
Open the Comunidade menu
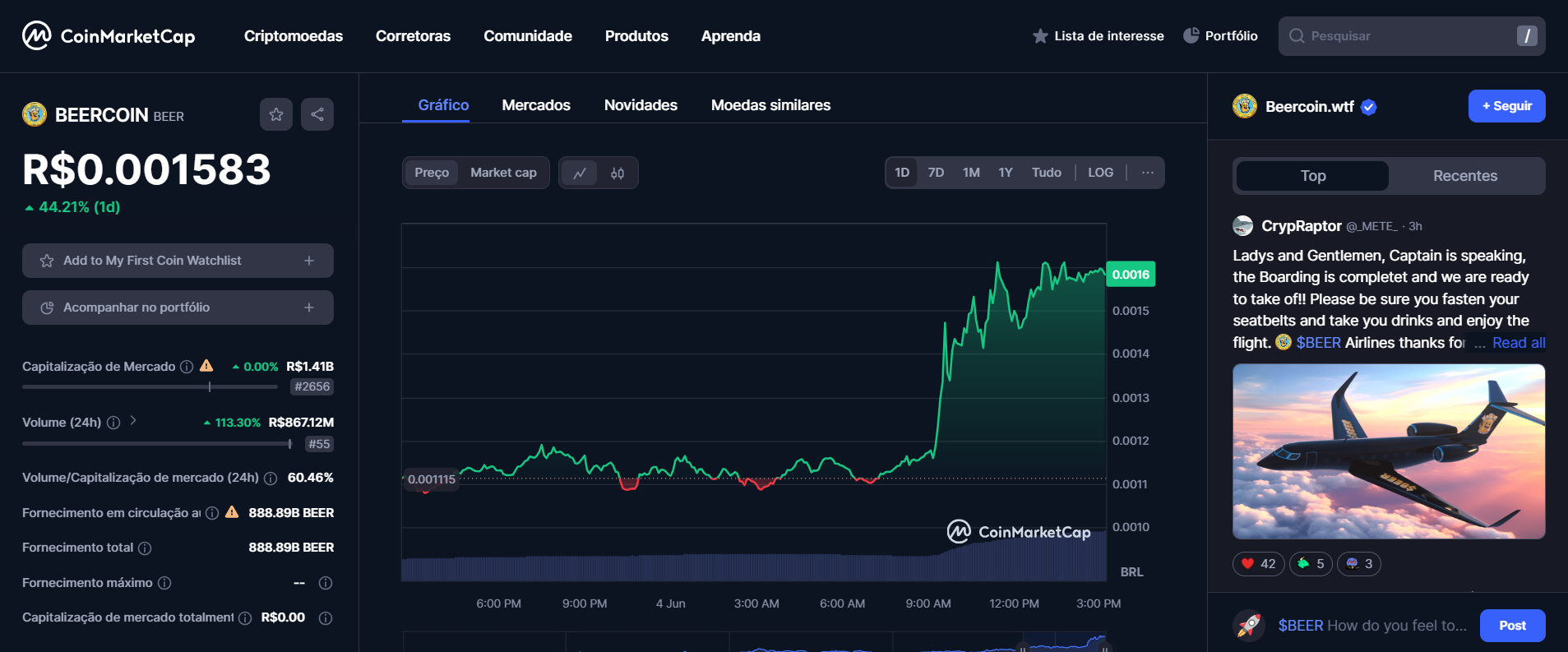tap(528, 36)
